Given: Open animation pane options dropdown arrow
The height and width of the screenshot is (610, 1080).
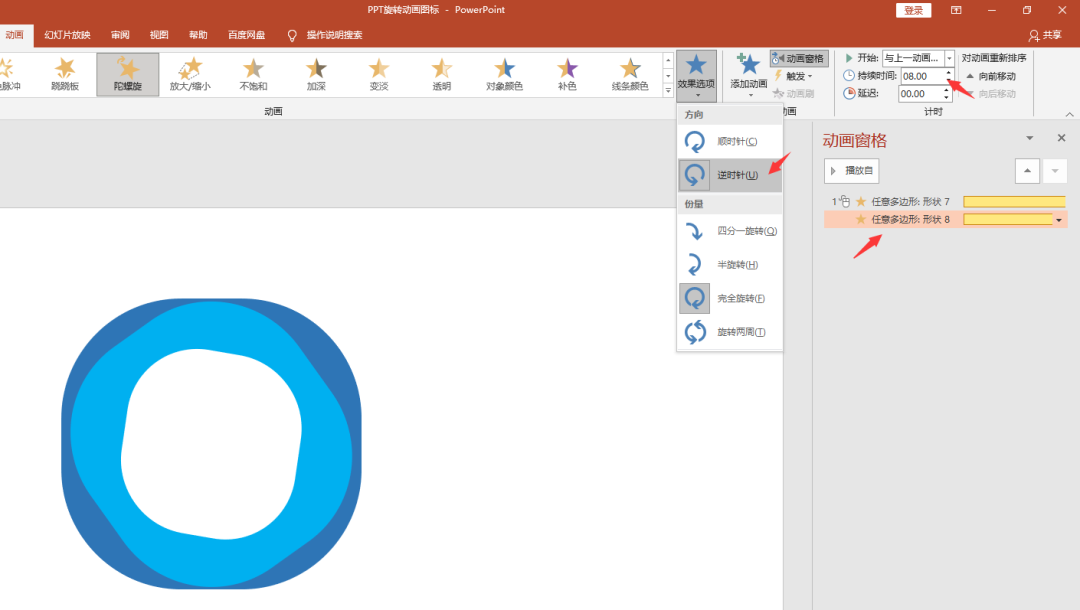Looking at the screenshot, I should (x=1030, y=138).
